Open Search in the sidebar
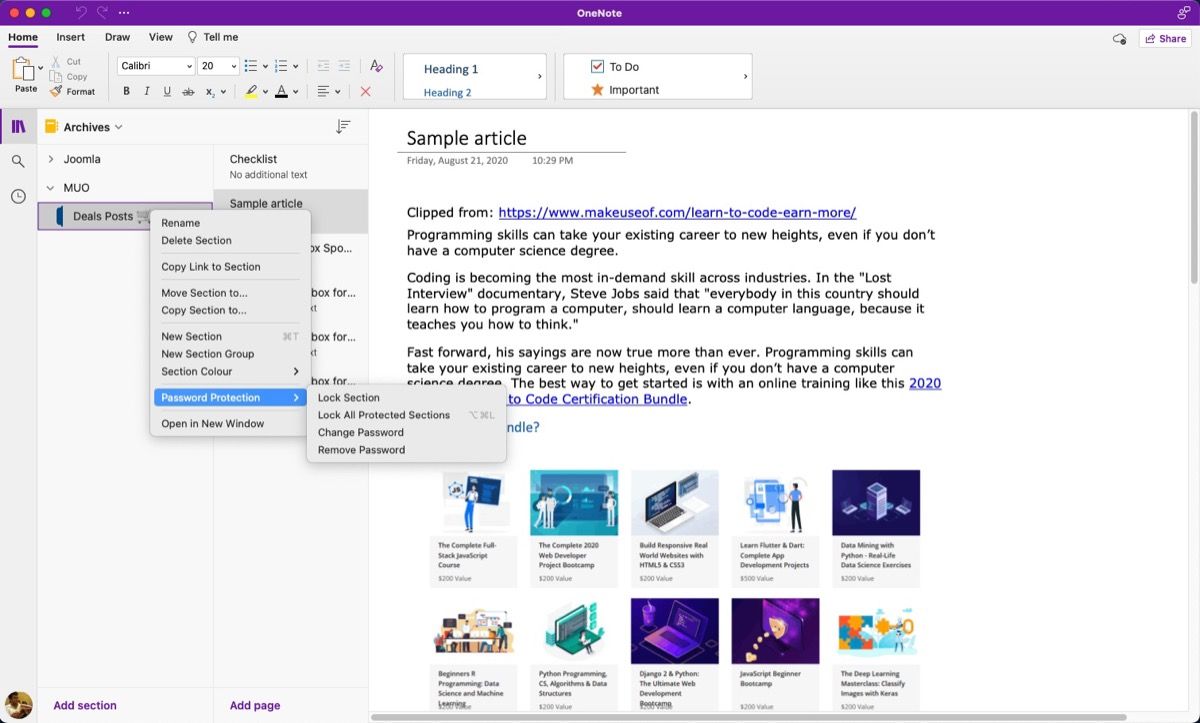 17,161
